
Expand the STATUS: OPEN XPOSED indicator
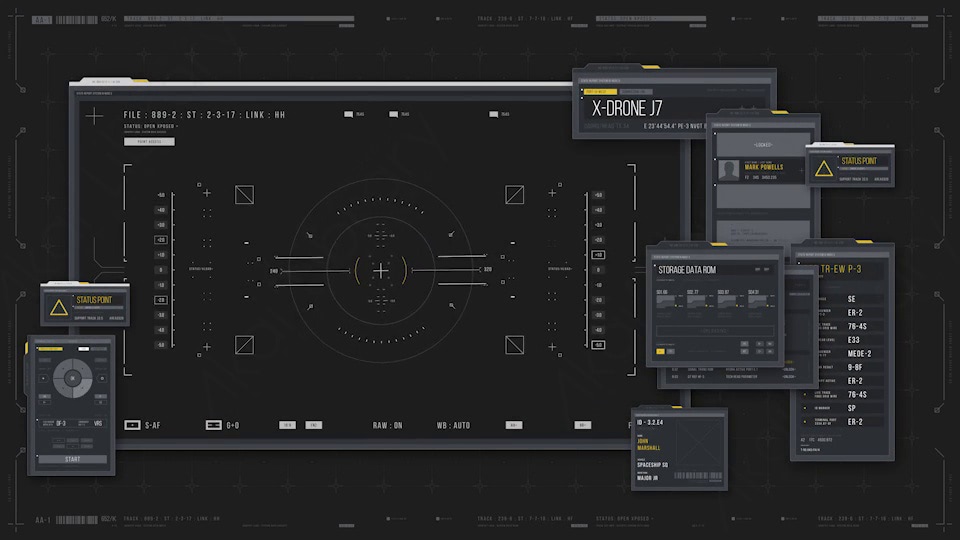click(151, 126)
